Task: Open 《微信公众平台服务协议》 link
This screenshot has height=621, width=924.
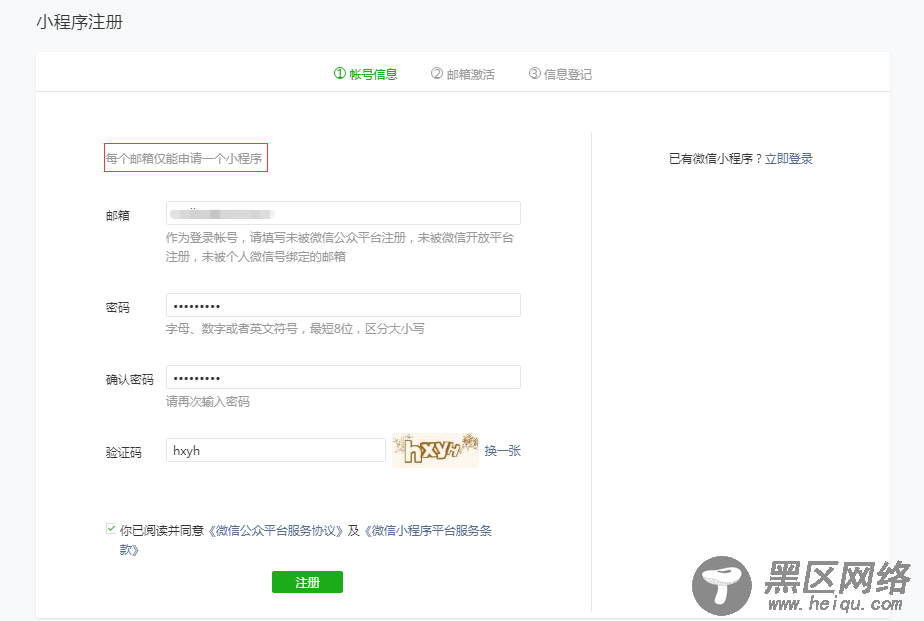Action: tap(276, 531)
